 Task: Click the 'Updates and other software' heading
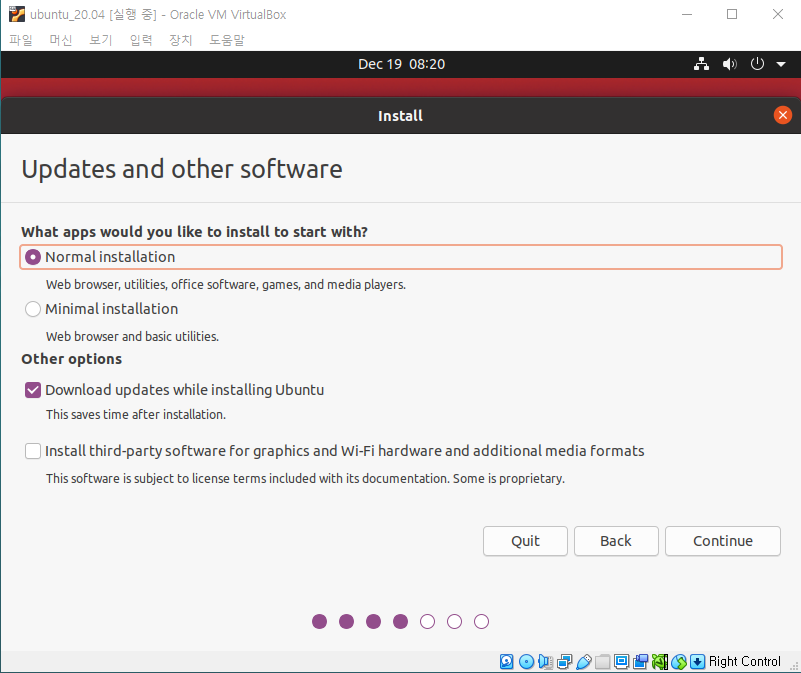pyautogui.click(x=182, y=169)
